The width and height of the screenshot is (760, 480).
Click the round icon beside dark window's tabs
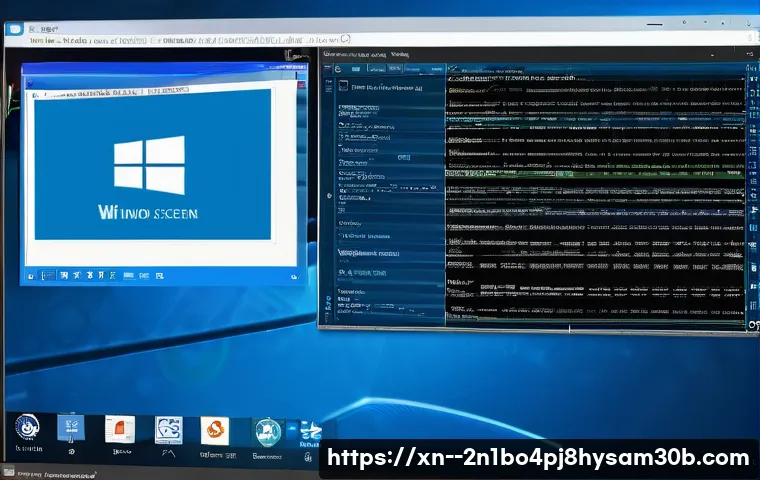(x=338, y=69)
